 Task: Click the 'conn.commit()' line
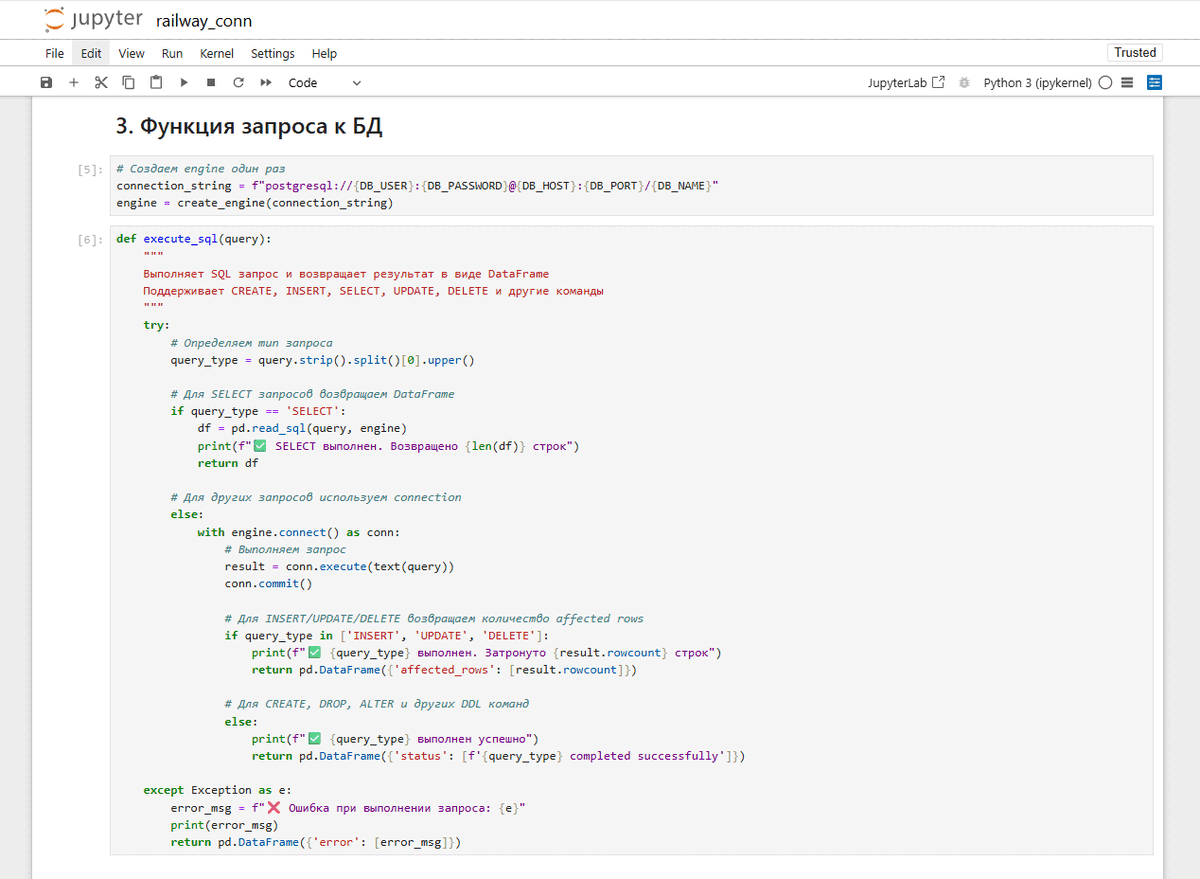268,583
